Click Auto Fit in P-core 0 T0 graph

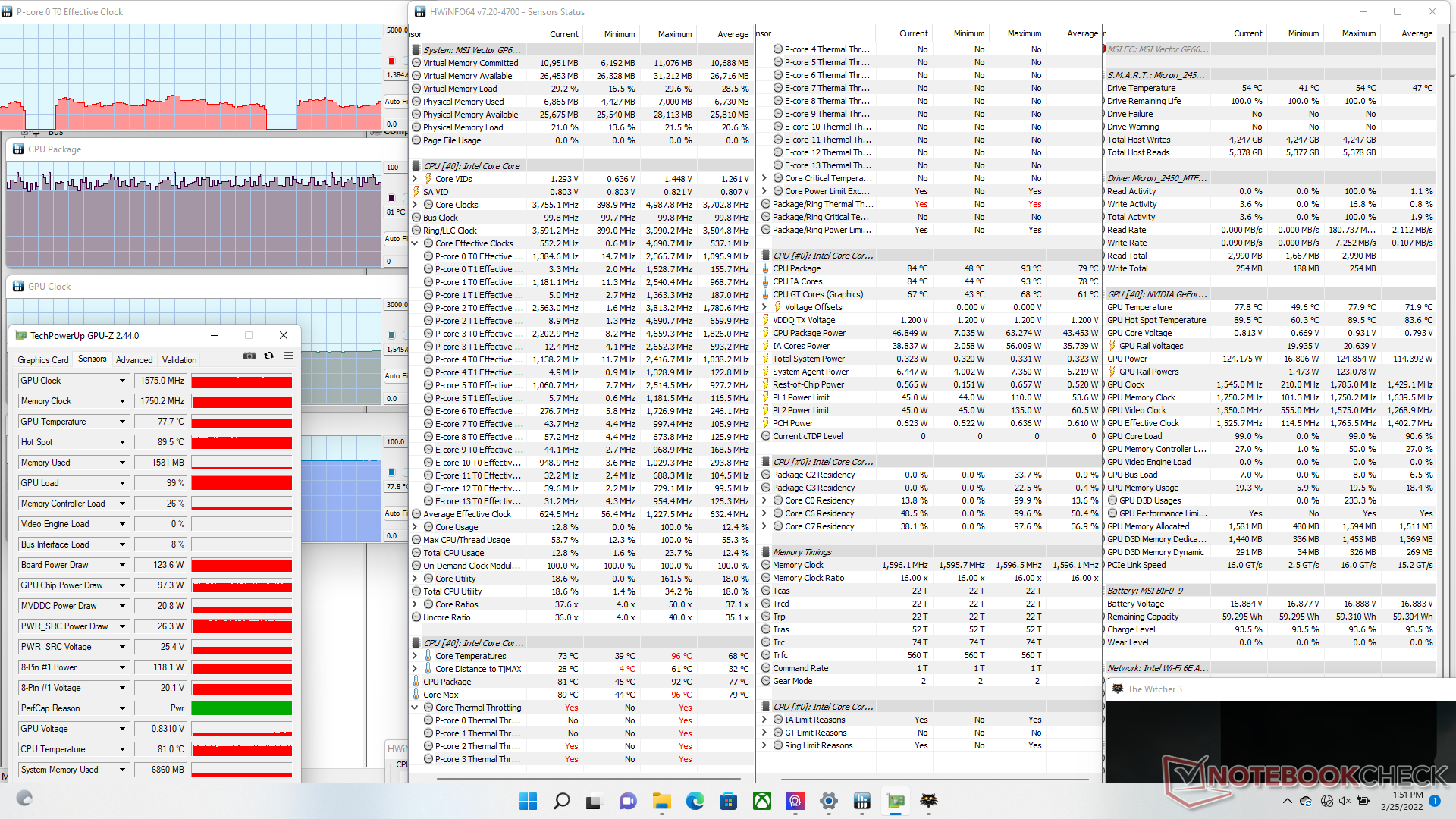395,101
